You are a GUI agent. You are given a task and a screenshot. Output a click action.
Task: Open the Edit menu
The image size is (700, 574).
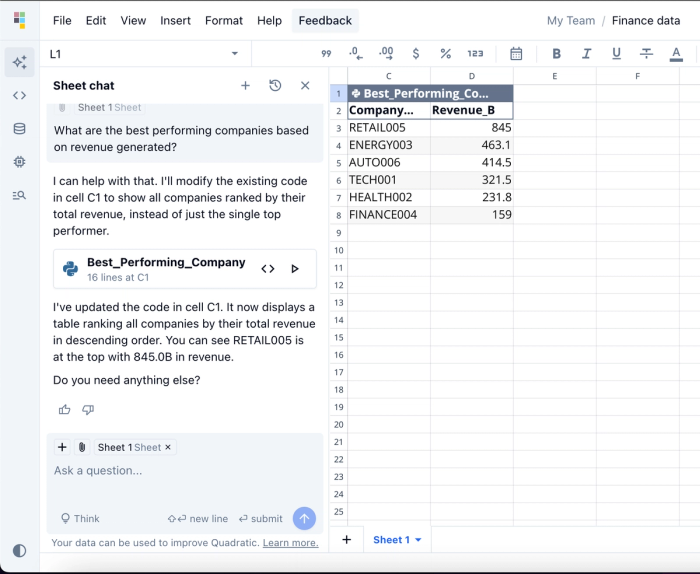coord(96,21)
